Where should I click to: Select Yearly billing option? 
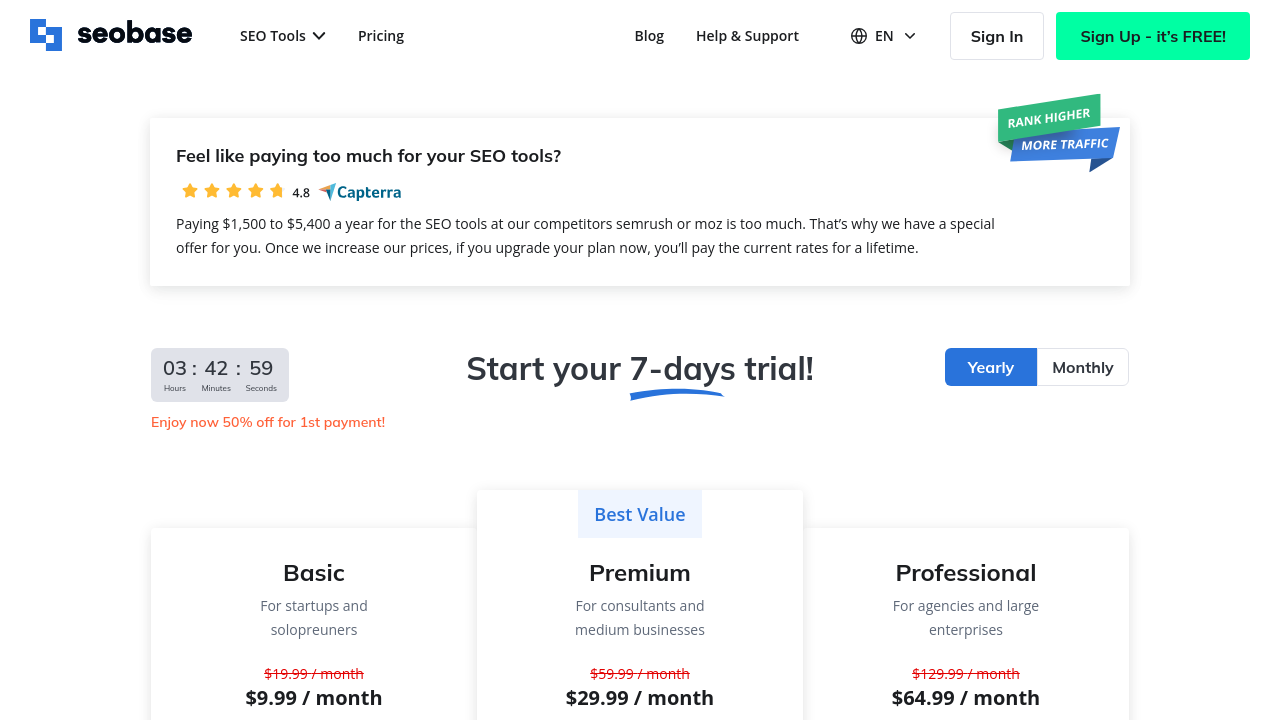(x=990, y=367)
